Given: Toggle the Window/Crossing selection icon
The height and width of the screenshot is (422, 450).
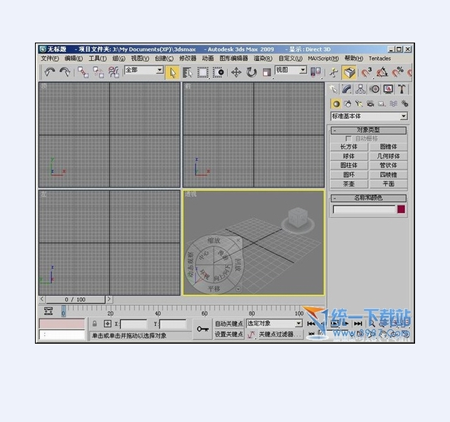Looking at the screenshot, I should click(218, 72).
